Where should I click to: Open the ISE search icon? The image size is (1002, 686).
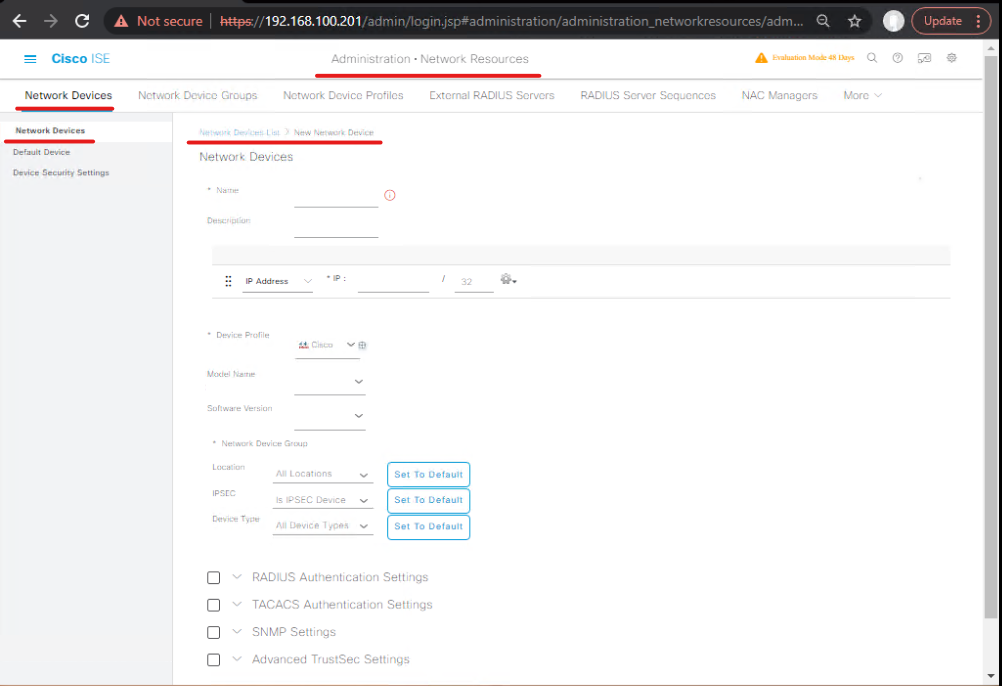(x=872, y=57)
